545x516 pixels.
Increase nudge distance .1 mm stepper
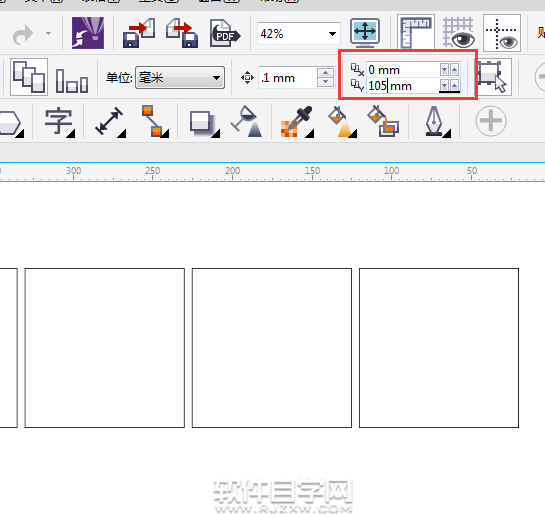point(325,73)
